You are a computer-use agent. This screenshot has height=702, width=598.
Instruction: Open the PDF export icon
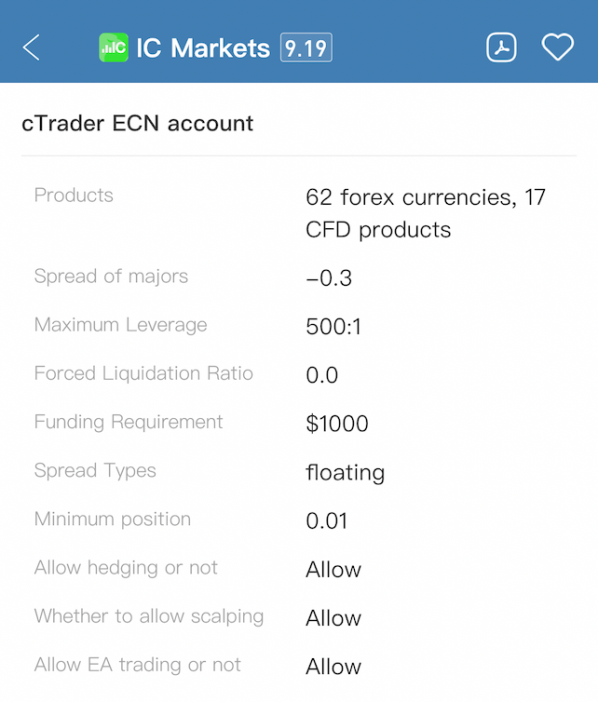pos(501,47)
